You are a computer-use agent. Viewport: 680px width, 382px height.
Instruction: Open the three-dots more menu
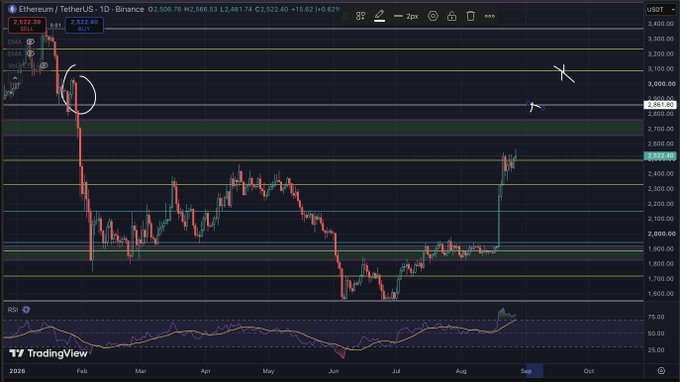click(490, 16)
